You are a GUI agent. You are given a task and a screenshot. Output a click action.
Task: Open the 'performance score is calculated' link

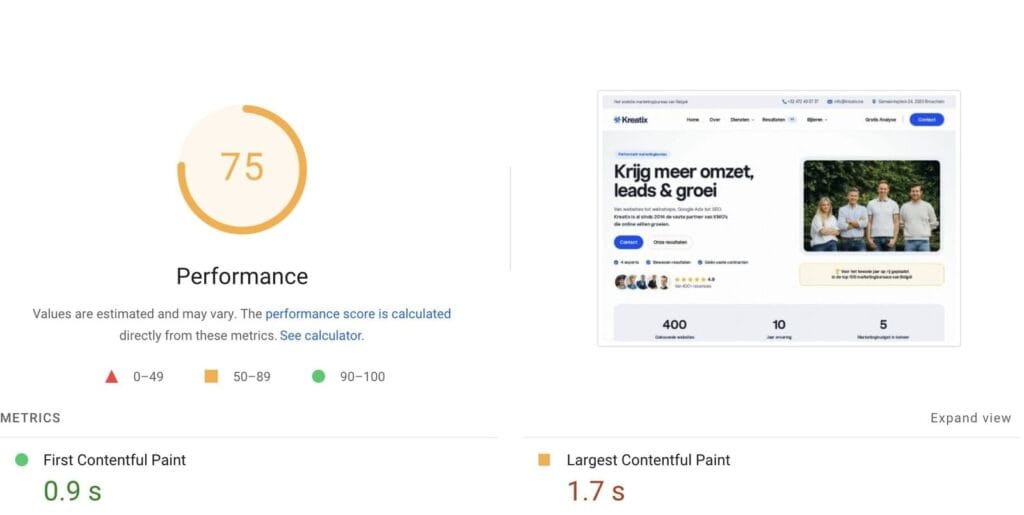(358, 314)
